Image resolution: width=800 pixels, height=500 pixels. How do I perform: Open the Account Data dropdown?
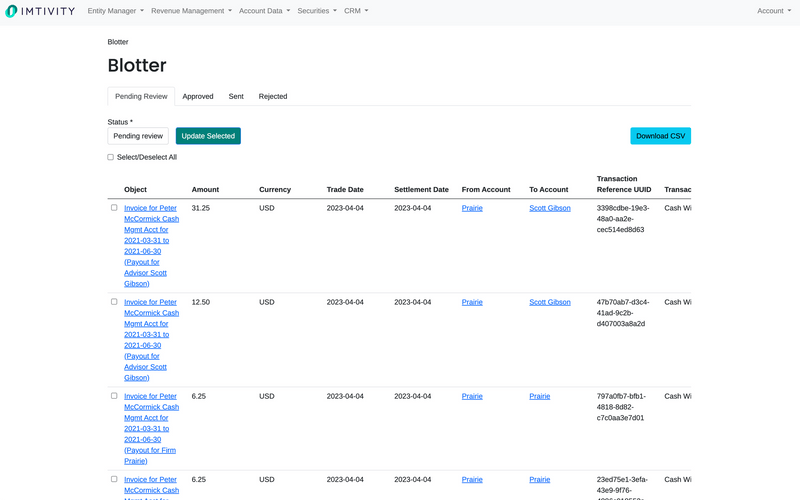pyautogui.click(x=264, y=11)
